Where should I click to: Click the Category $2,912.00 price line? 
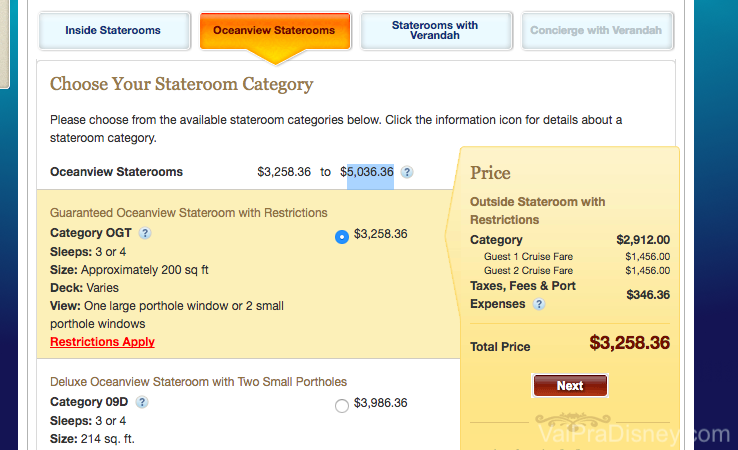coord(570,240)
